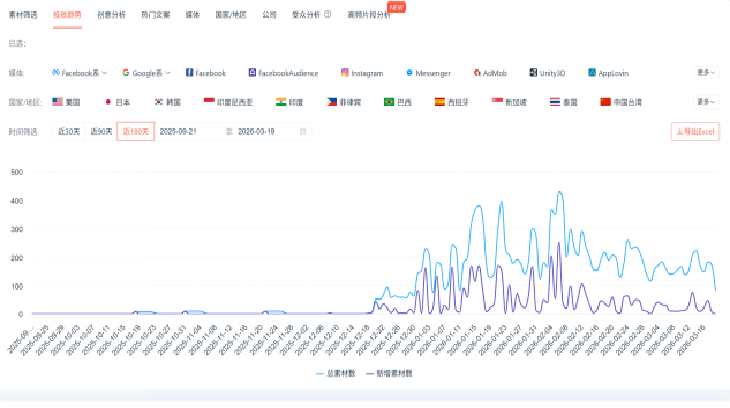Click the calendar icon in date range

(x=304, y=131)
